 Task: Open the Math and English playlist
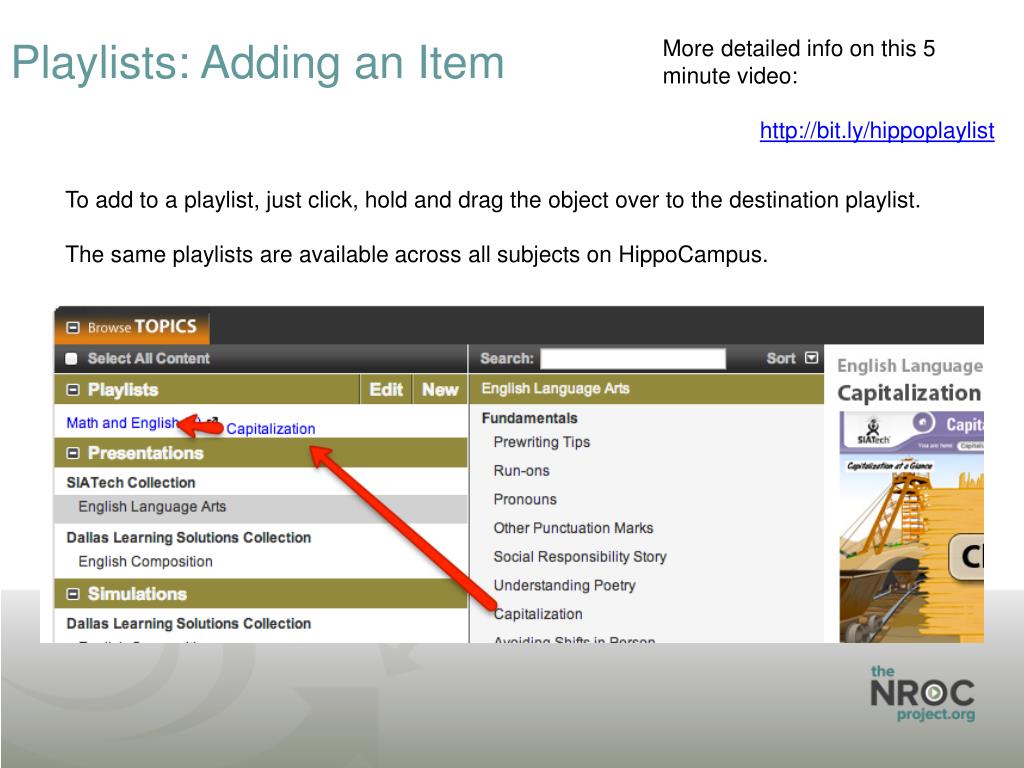123,423
